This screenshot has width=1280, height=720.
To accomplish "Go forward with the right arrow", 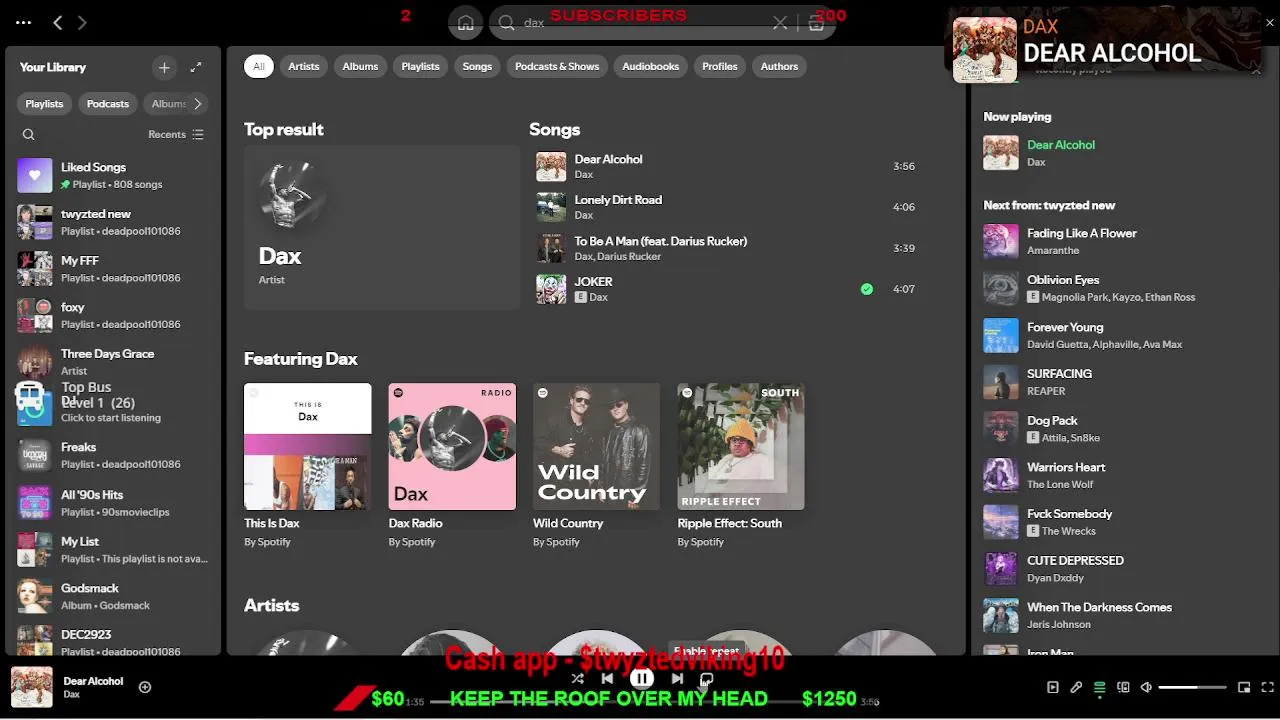I will coord(82,22).
